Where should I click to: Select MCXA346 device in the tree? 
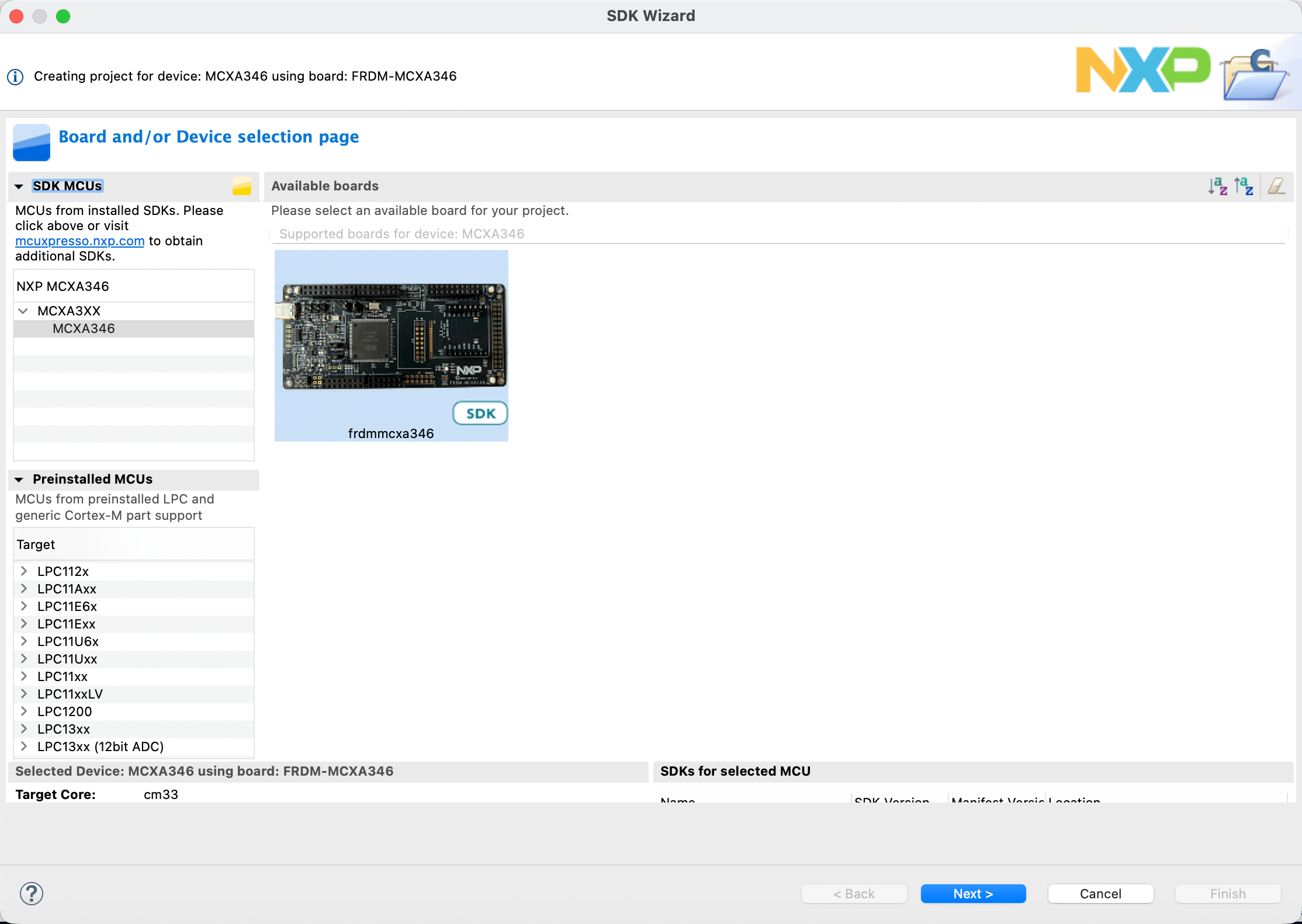click(84, 328)
